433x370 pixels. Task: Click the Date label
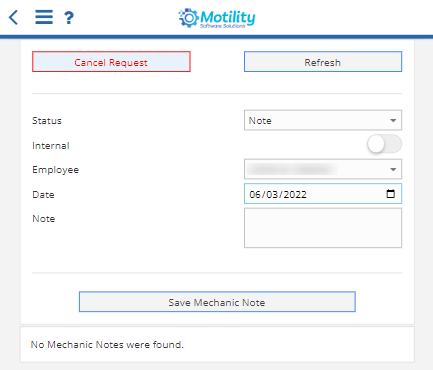tap(43, 195)
